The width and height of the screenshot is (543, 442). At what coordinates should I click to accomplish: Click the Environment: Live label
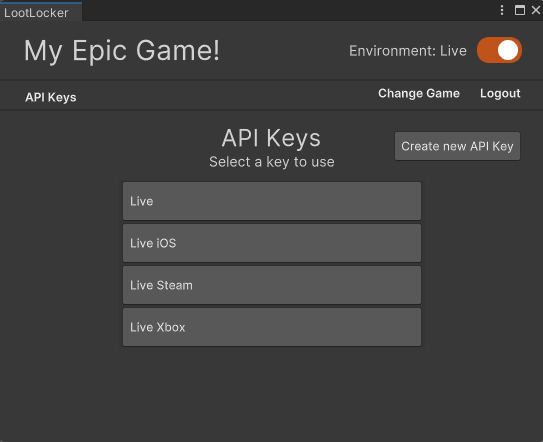pos(408,51)
